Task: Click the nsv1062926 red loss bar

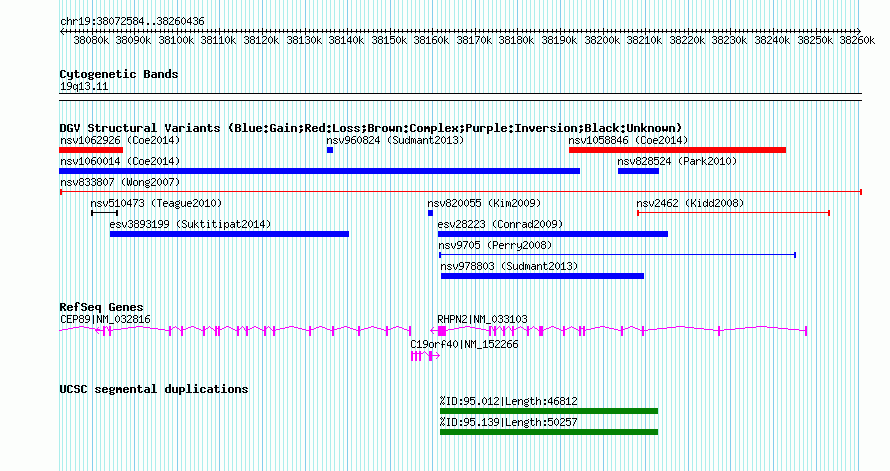Action: [91, 150]
